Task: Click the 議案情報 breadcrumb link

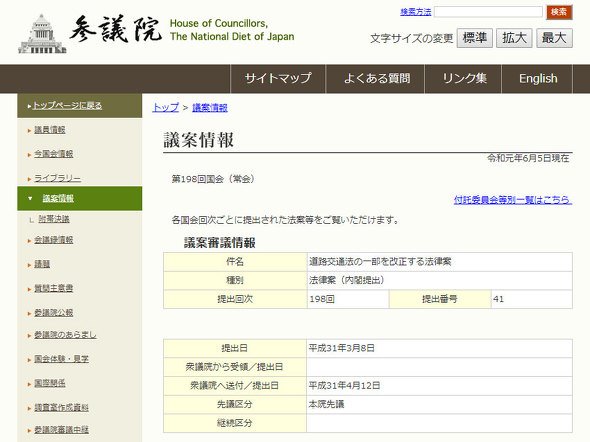Action: (210, 108)
